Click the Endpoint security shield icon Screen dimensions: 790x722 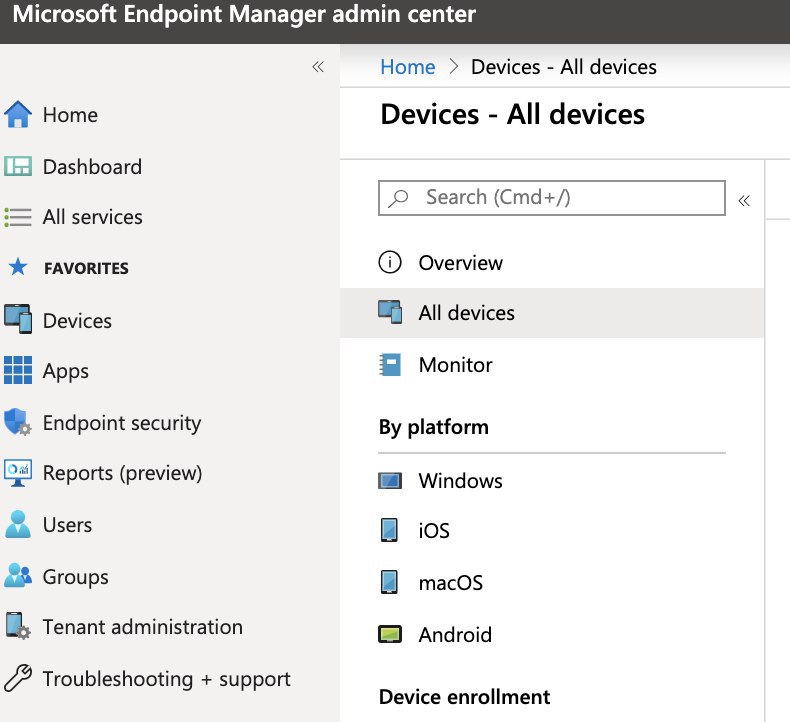pos(18,422)
